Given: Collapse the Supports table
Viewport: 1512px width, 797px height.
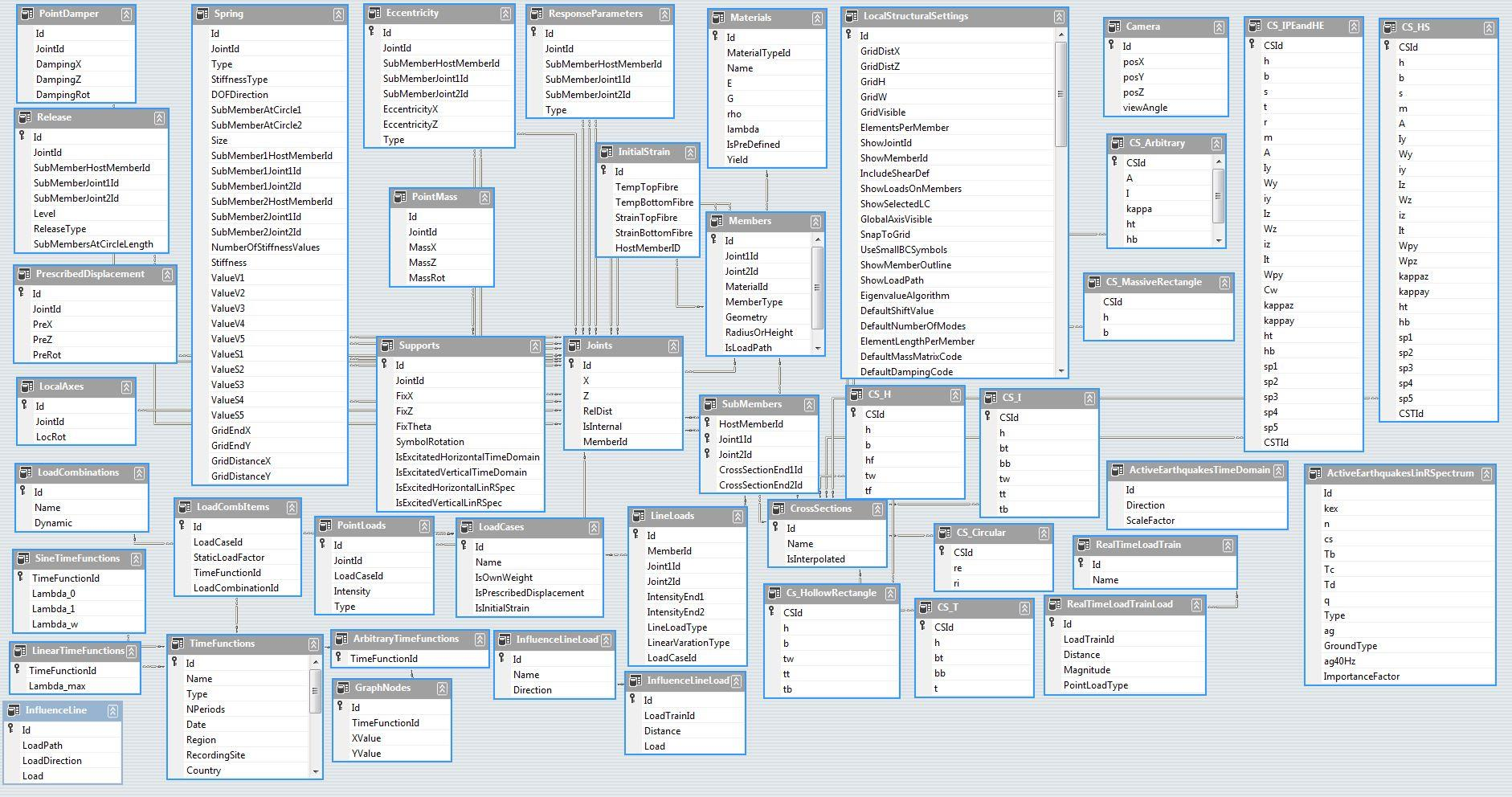Looking at the screenshot, I should (x=535, y=346).
